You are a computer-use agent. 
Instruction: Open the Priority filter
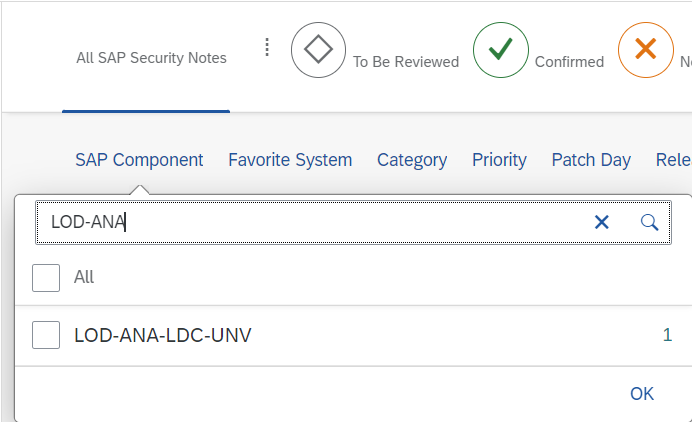pyautogui.click(x=499, y=160)
